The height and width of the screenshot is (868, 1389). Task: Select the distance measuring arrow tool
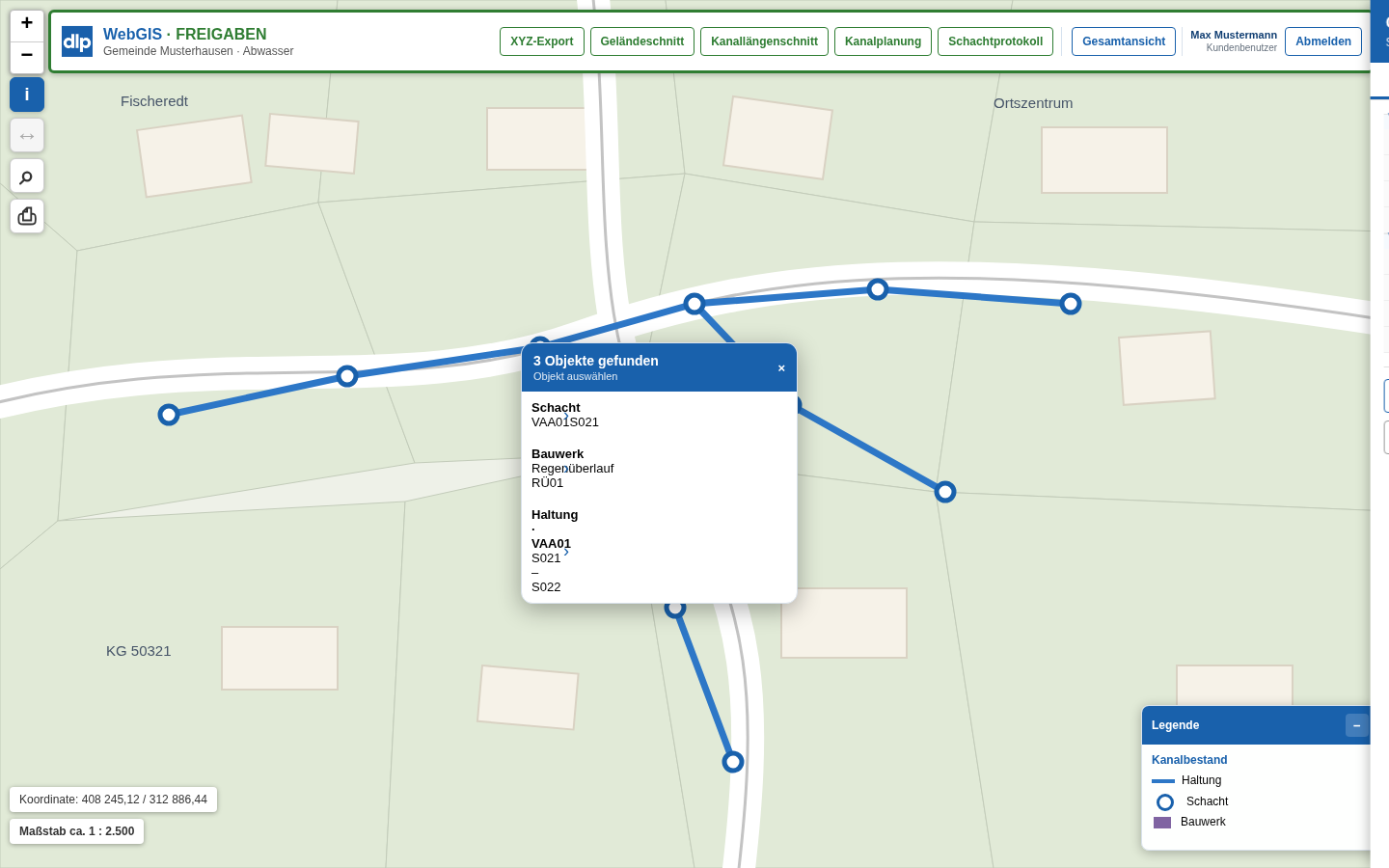tap(27, 135)
